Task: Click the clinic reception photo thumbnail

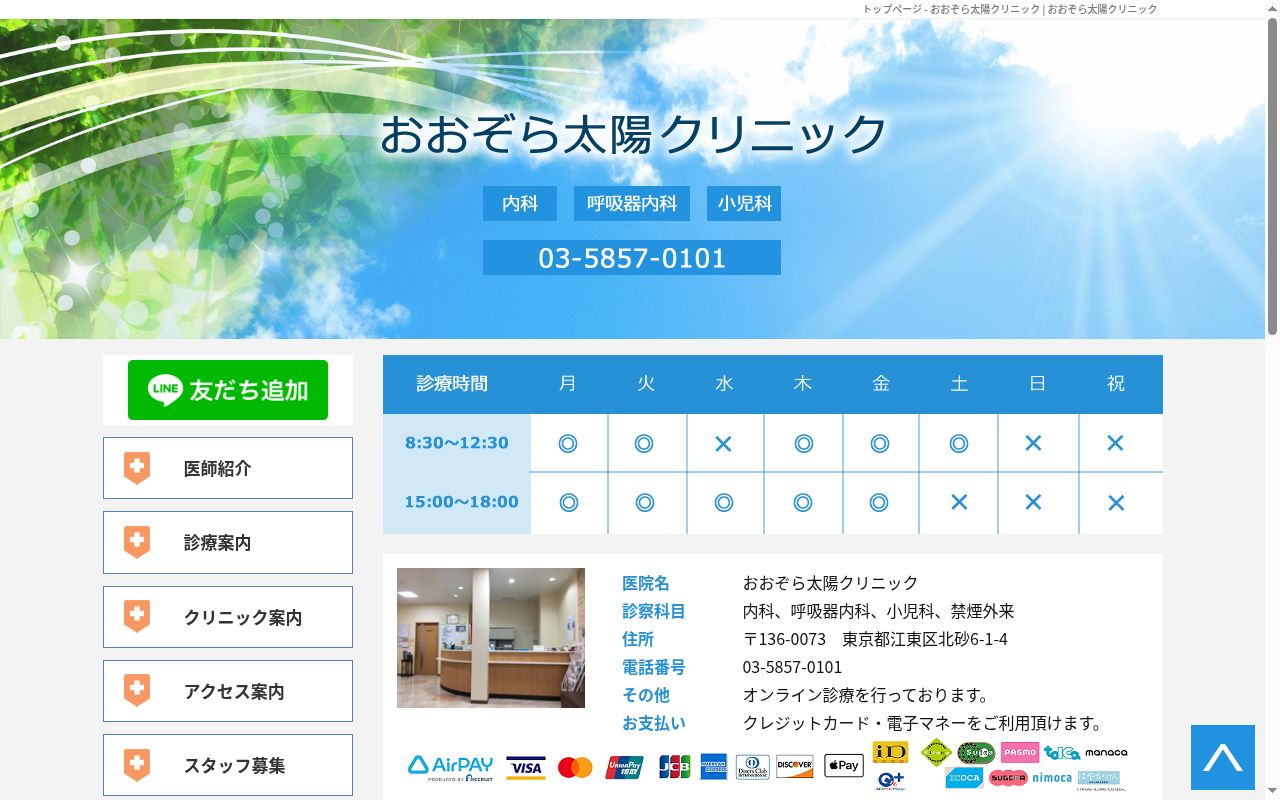Action: (x=491, y=638)
